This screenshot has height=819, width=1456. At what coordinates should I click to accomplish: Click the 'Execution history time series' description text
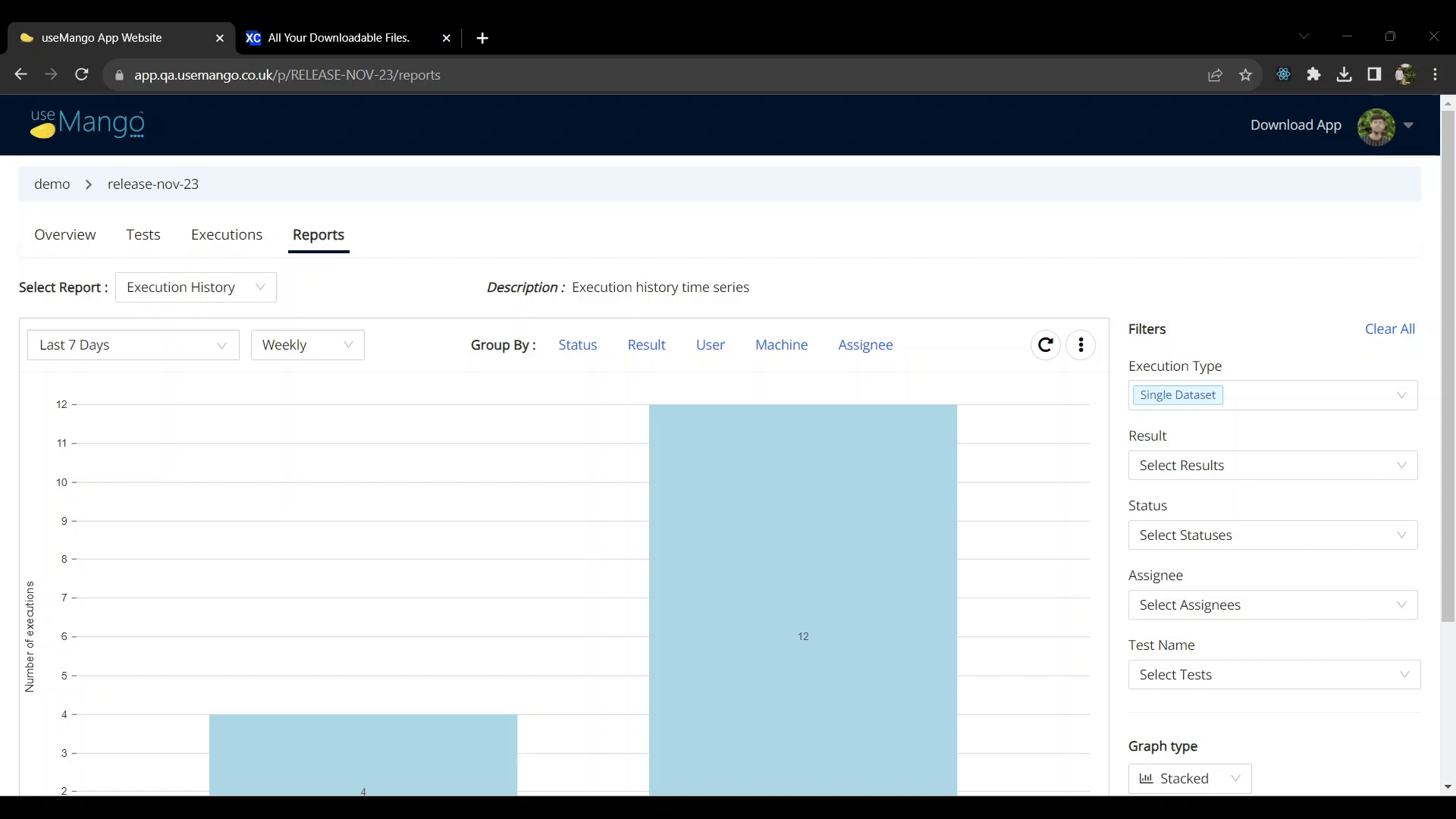(x=661, y=287)
